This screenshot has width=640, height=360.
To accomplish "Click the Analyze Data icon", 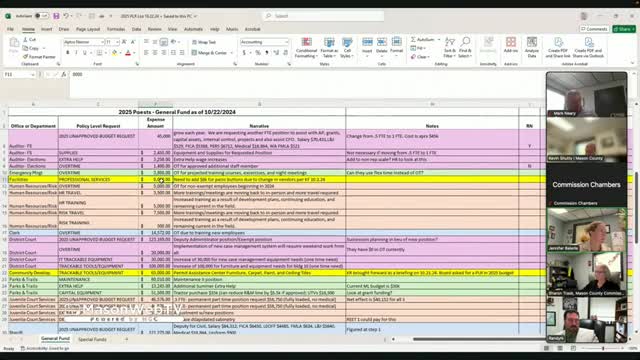I will (532, 47).
